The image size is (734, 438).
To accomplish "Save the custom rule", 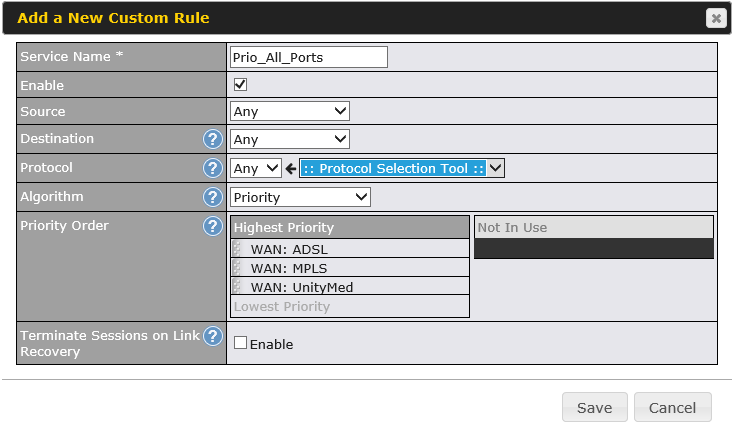I will [x=595, y=408].
